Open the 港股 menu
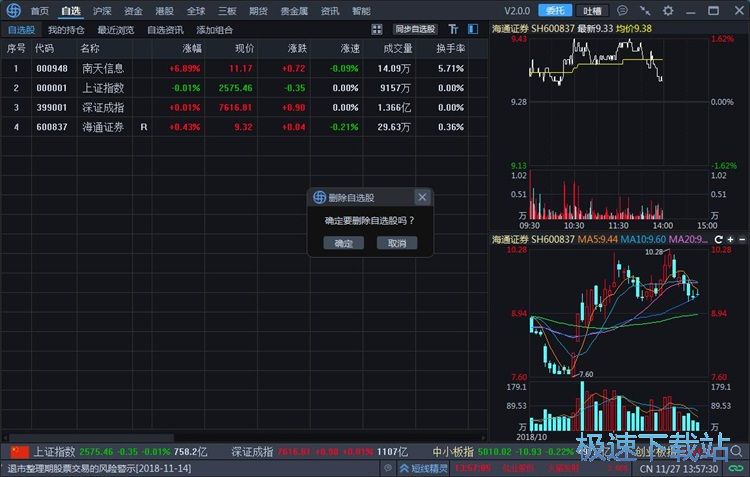The width and height of the screenshot is (750, 477). tap(165, 11)
